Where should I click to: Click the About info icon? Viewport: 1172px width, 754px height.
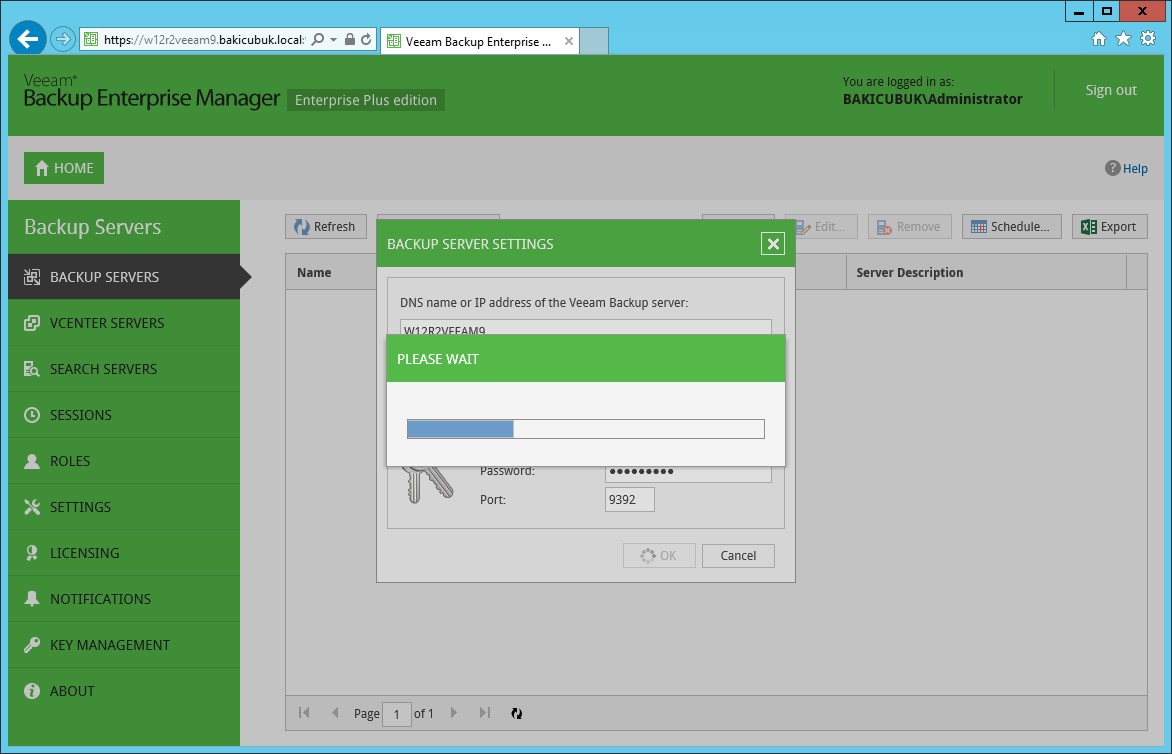pyautogui.click(x=31, y=691)
